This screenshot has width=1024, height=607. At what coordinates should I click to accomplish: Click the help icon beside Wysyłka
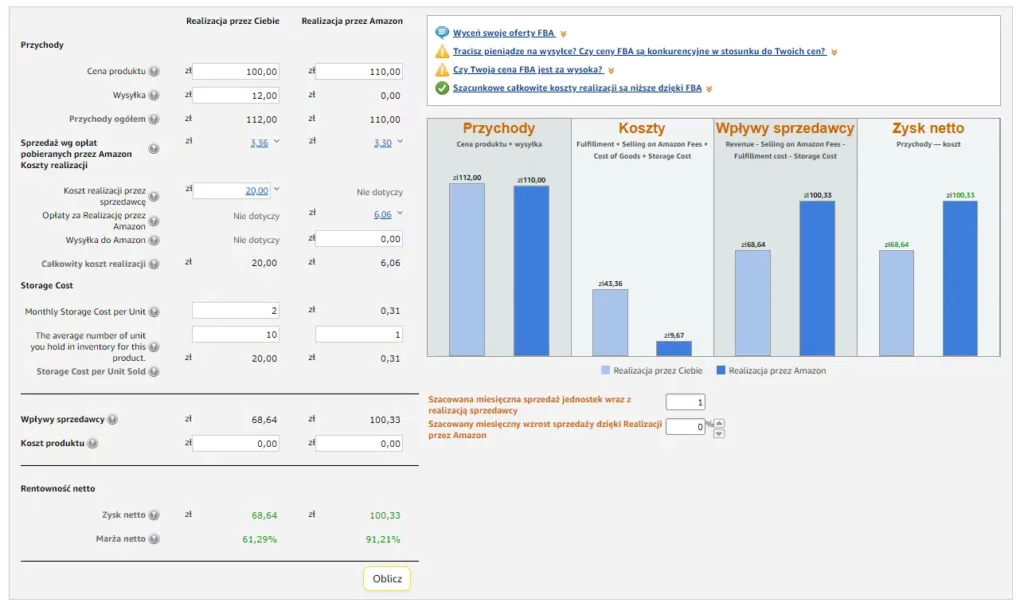coord(154,96)
